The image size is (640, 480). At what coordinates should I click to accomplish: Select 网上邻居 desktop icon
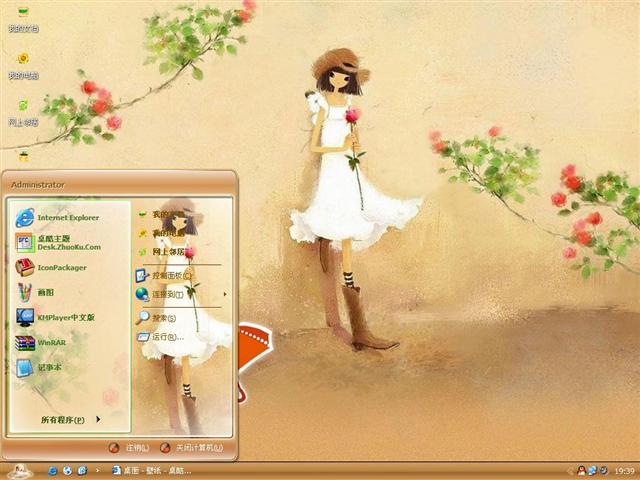tap(23, 112)
